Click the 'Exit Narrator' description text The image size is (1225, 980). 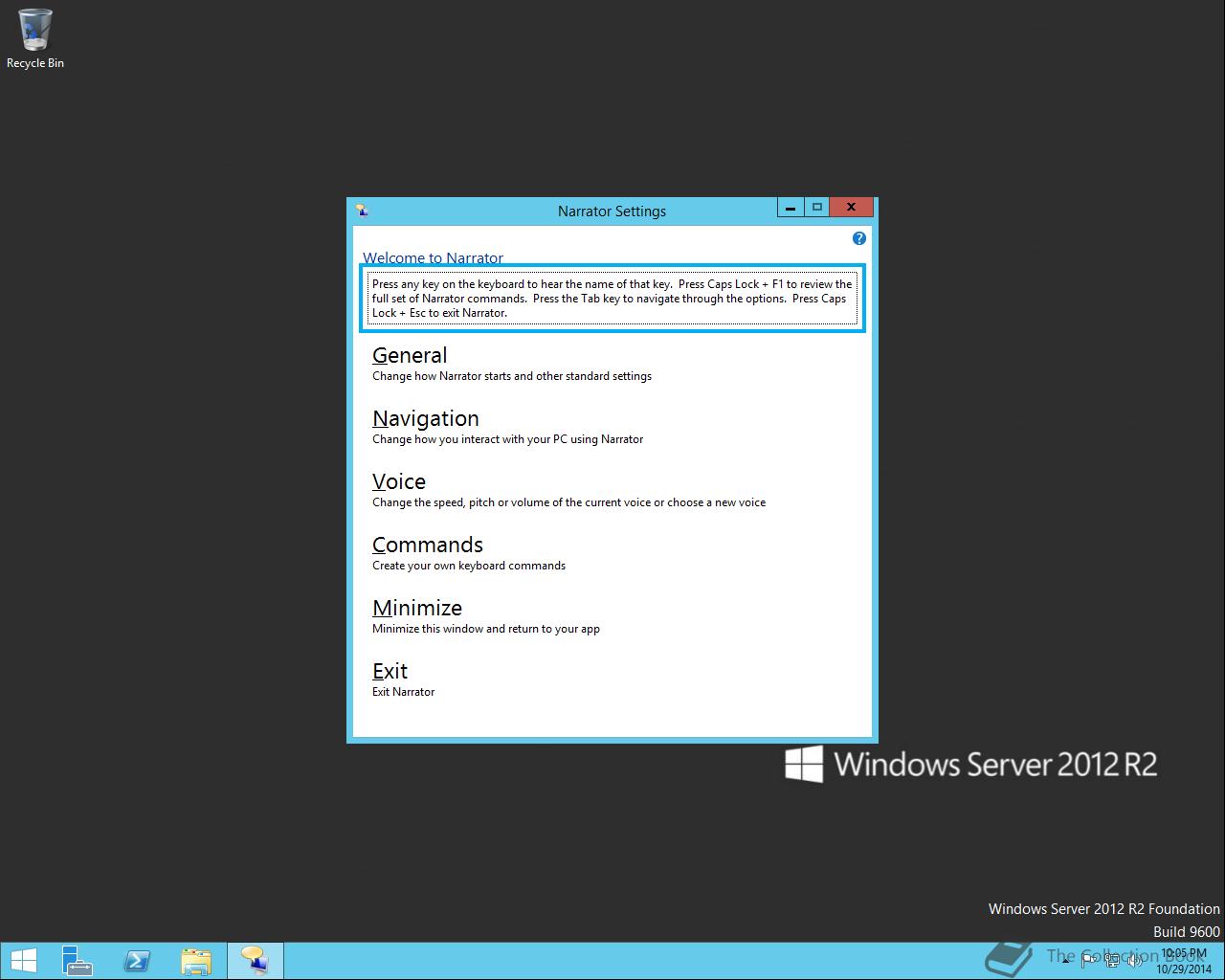pos(403,692)
